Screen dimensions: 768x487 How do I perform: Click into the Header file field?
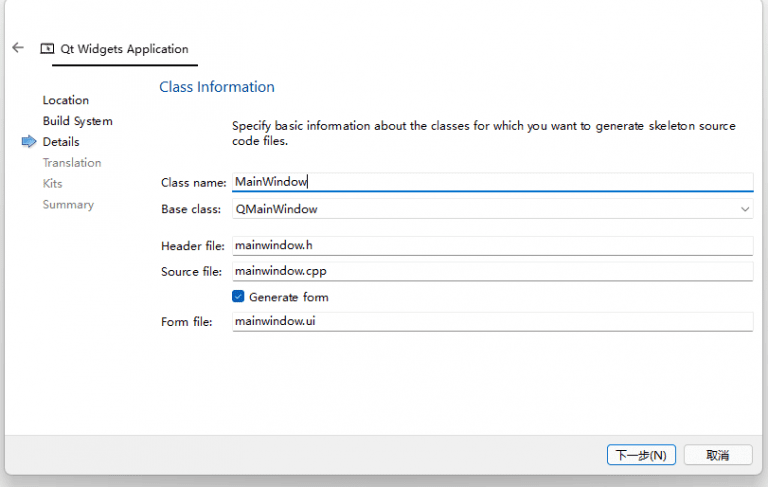[491, 246]
